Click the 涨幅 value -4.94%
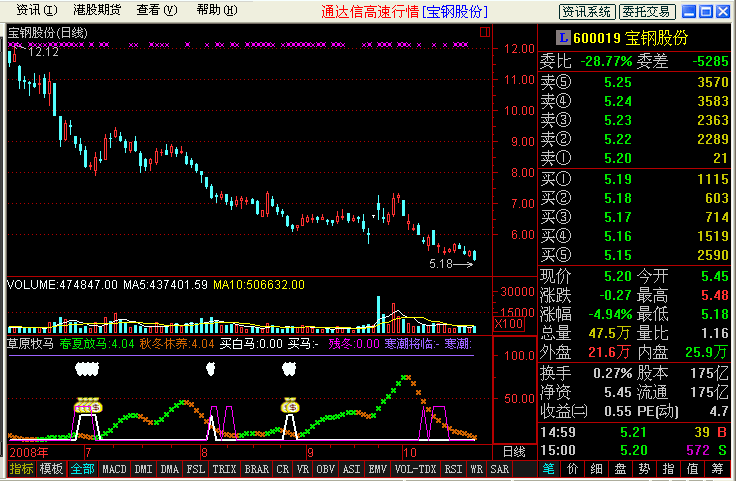The height and width of the screenshot is (481, 736). click(610, 314)
